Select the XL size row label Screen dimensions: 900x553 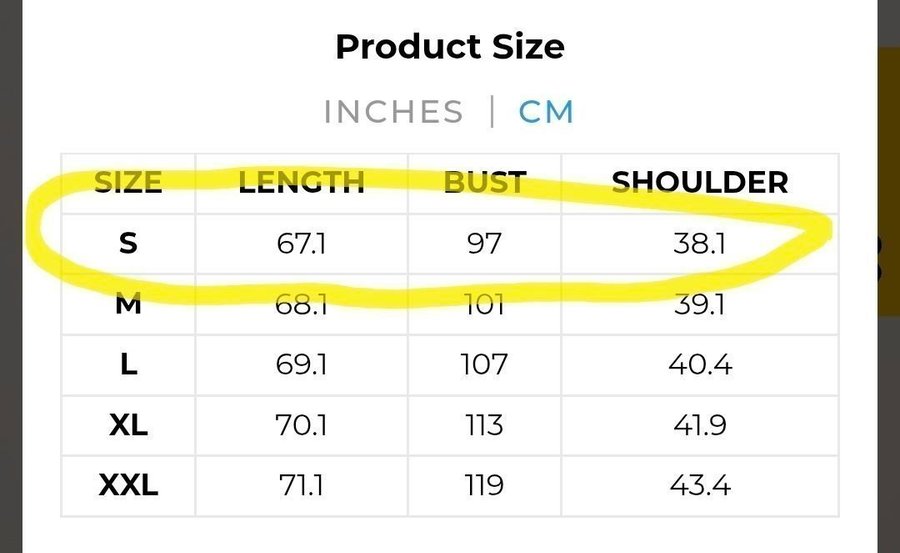[128, 425]
